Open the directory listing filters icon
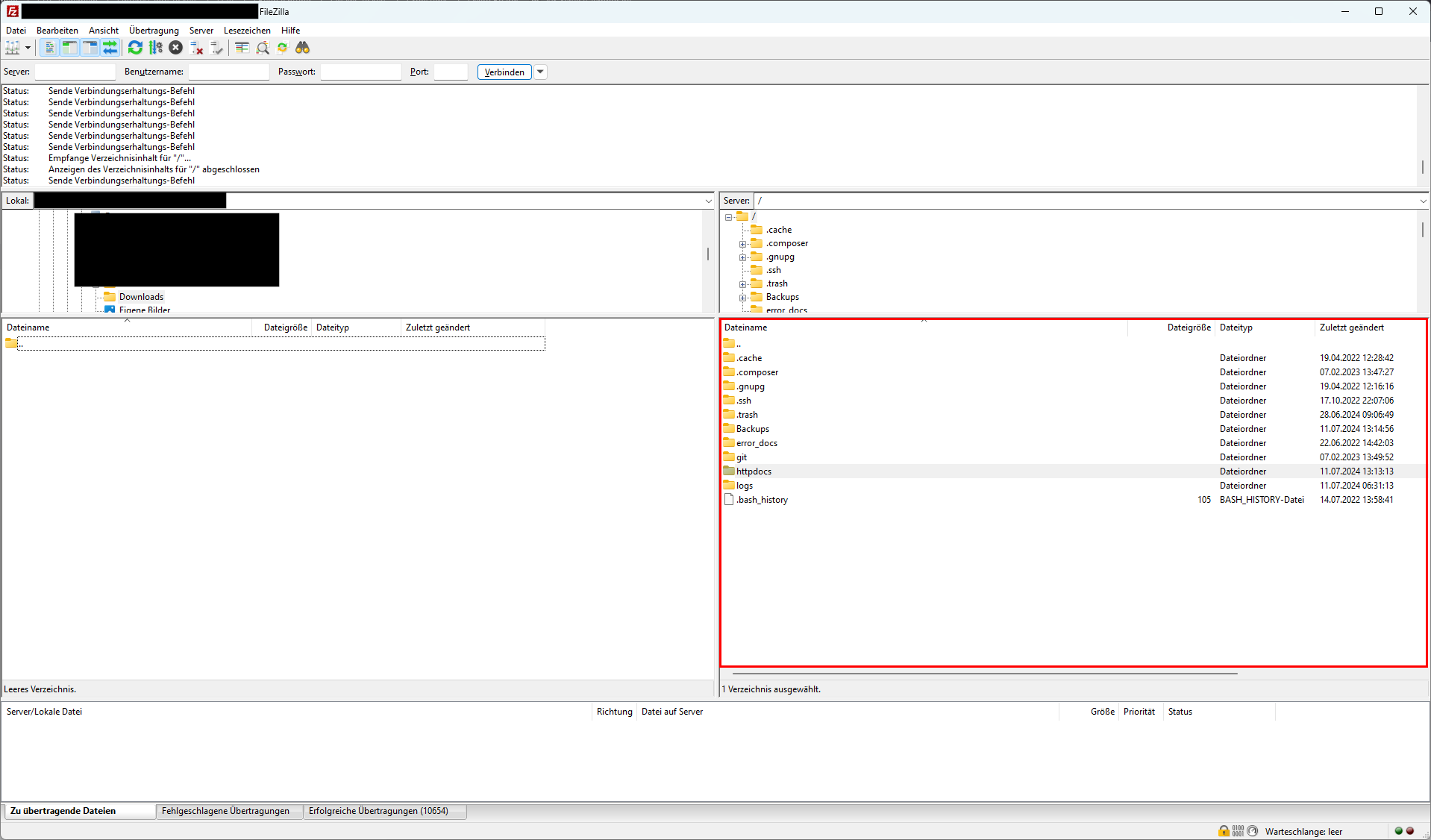 pyautogui.click(x=242, y=48)
